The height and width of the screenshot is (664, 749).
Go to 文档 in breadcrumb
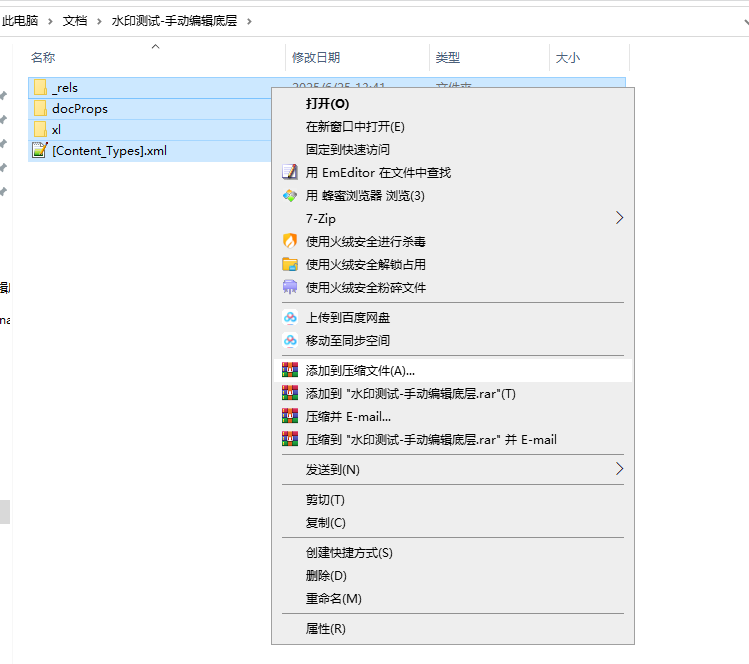pyautogui.click(x=75, y=21)
